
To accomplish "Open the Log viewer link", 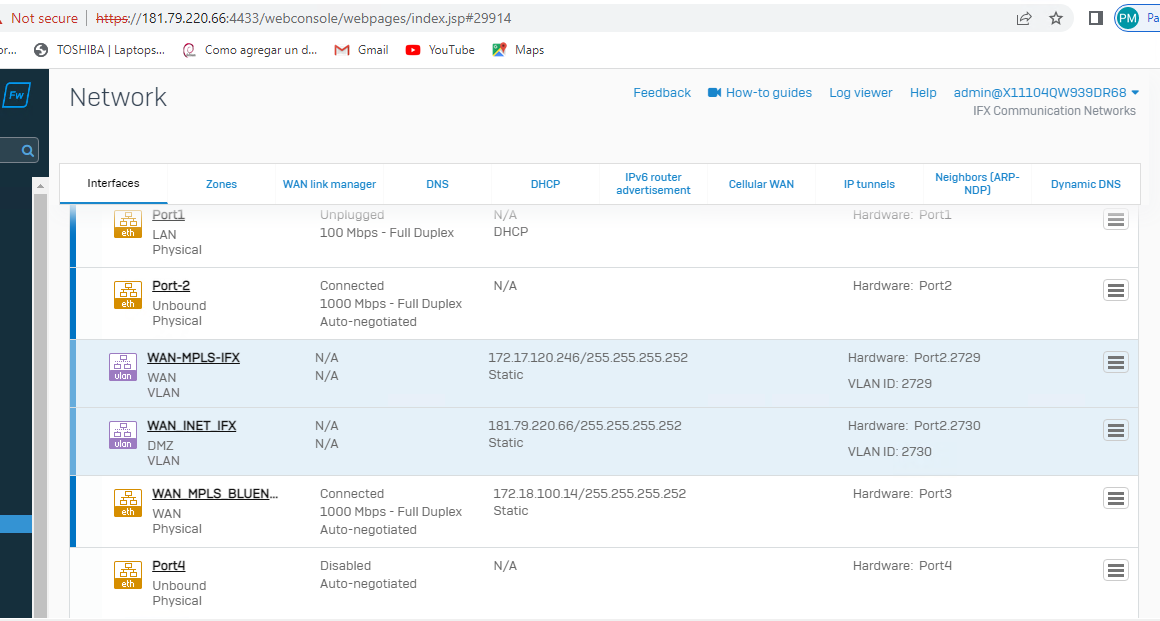I will click(x=860, y=93).
